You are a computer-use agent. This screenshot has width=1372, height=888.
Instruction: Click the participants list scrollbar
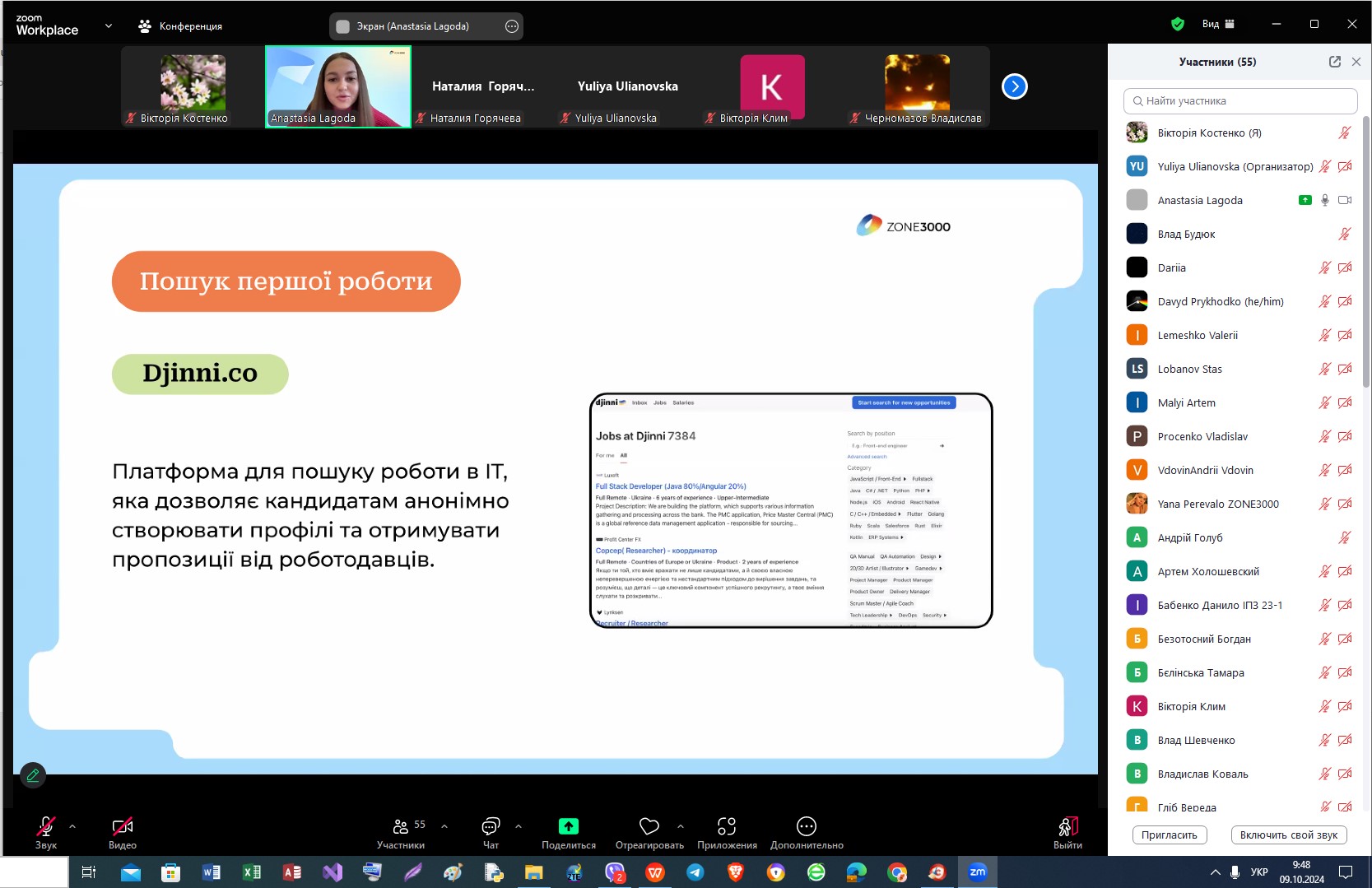click(1366, 251)
